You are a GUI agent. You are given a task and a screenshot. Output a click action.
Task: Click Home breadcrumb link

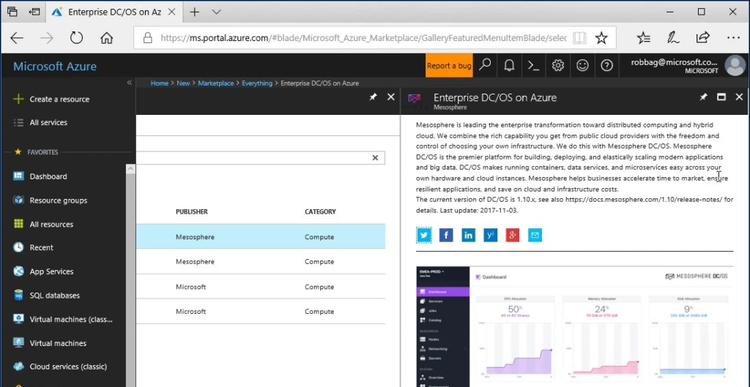[159, 83]
